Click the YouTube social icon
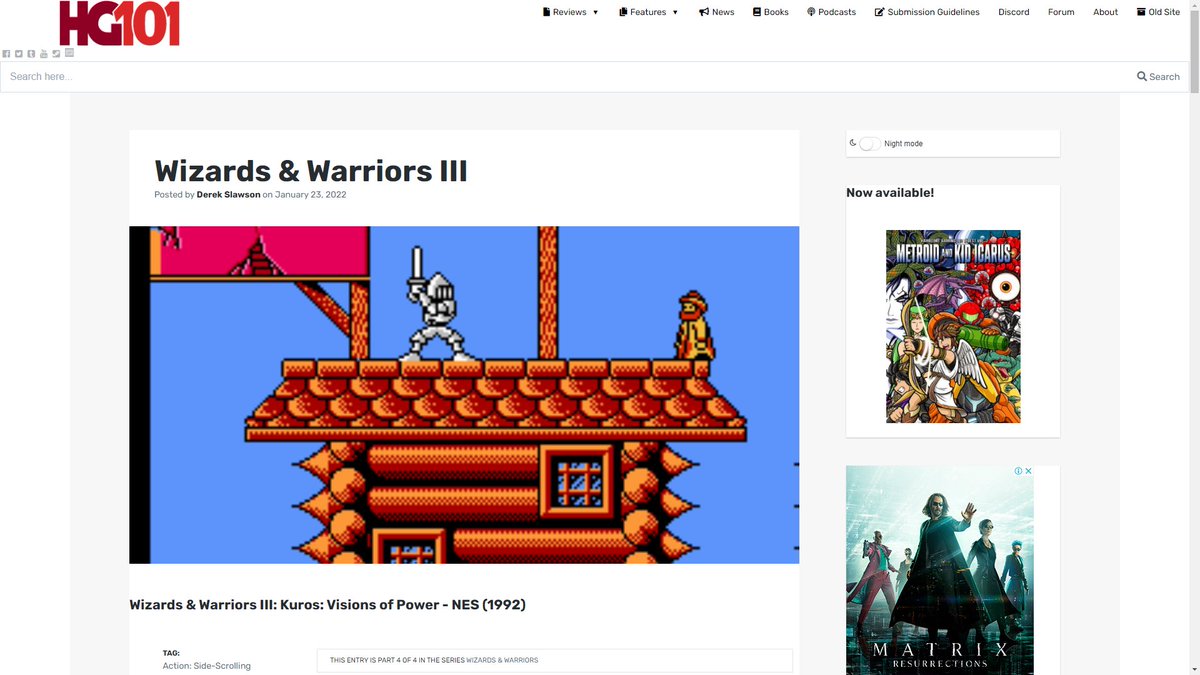Viewport: 1200px width, 675px height. (x=43, y=53)
